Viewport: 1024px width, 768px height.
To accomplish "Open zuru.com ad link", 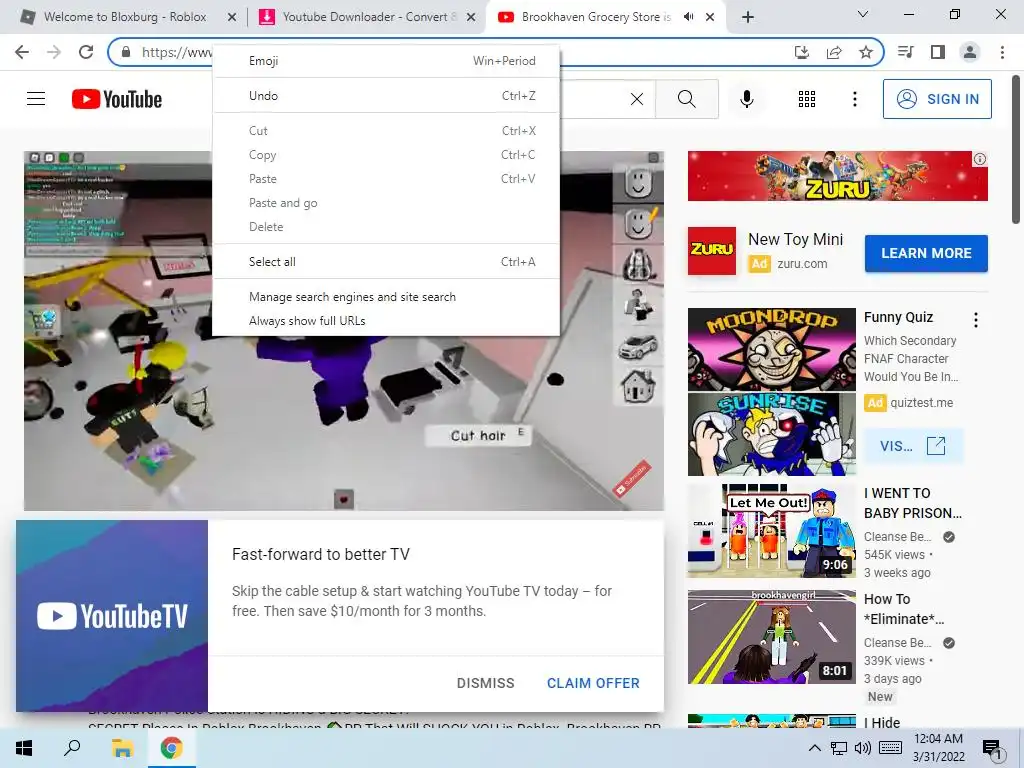I will click(802, 264).
